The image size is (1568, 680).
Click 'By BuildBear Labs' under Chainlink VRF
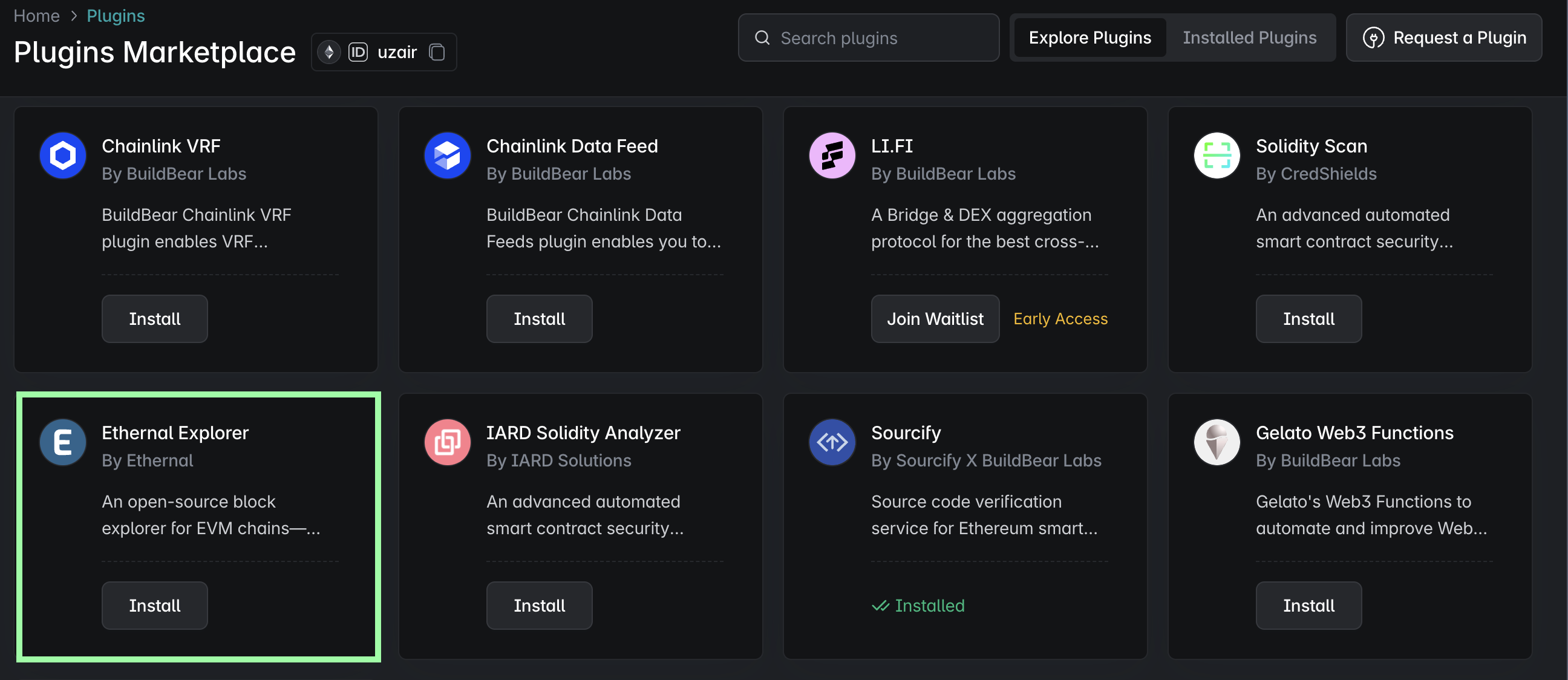point(174,174)
